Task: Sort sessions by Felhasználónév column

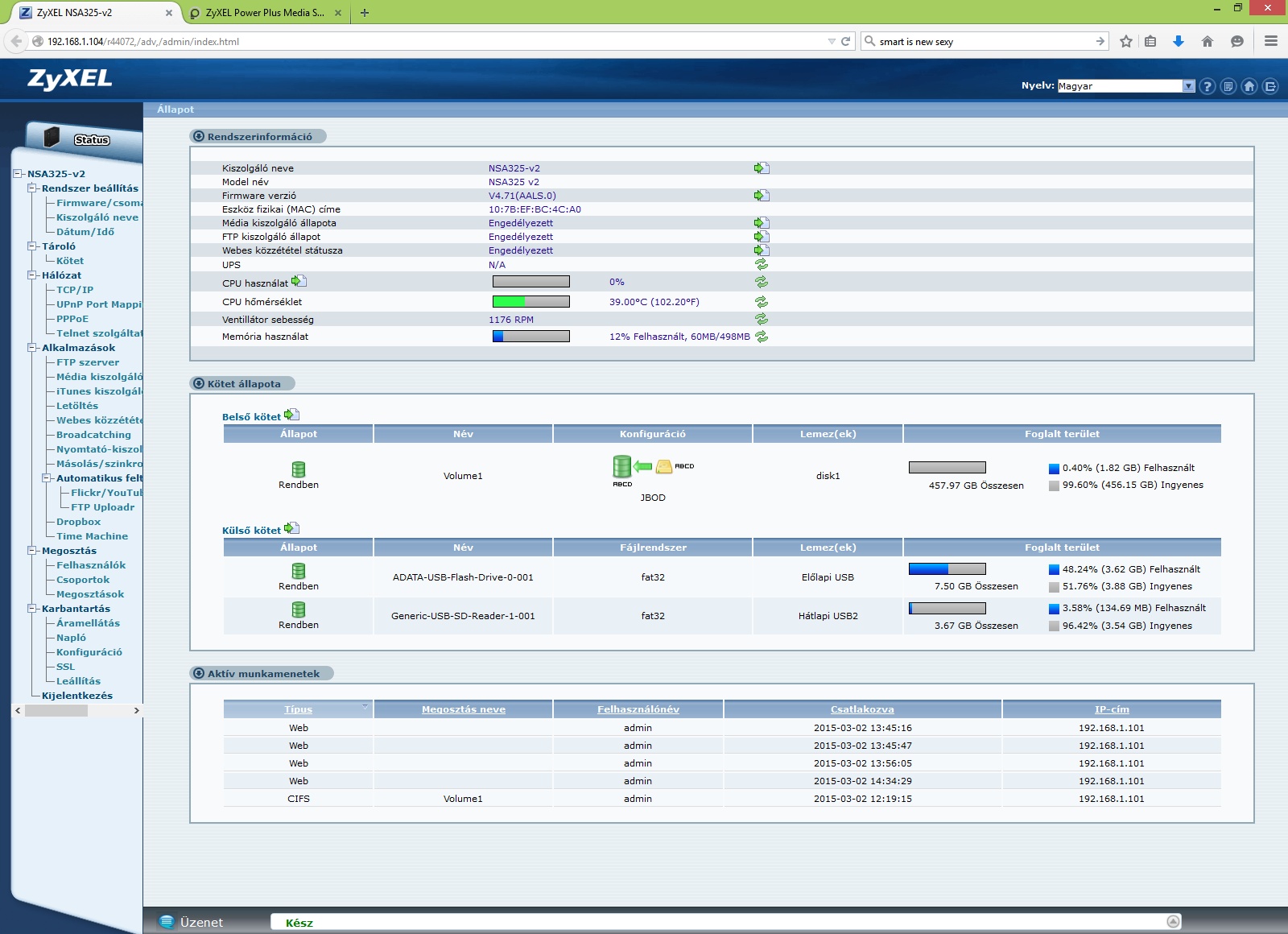Action: 638,709
